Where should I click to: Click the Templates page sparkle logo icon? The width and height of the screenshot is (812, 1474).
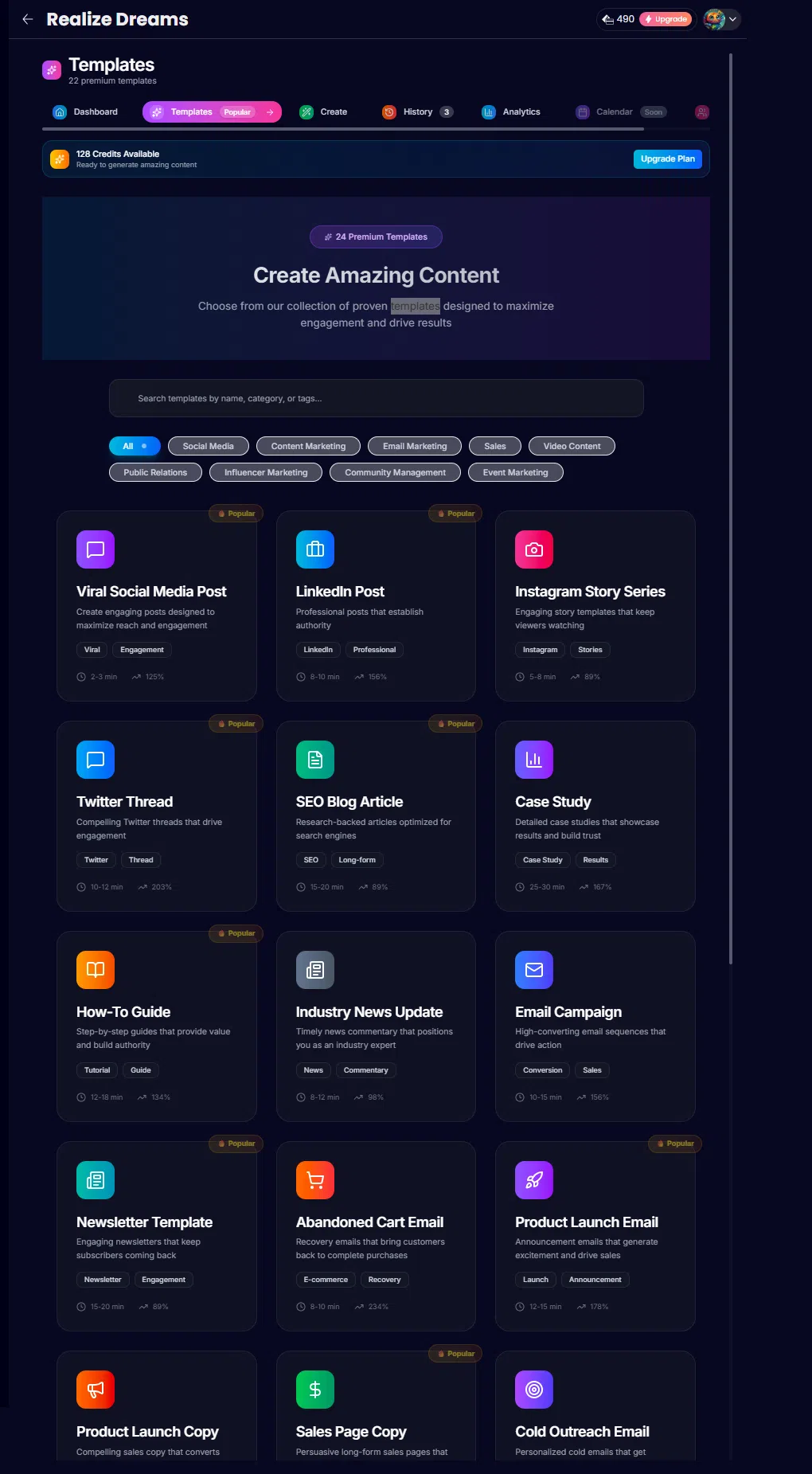point(52,70)
